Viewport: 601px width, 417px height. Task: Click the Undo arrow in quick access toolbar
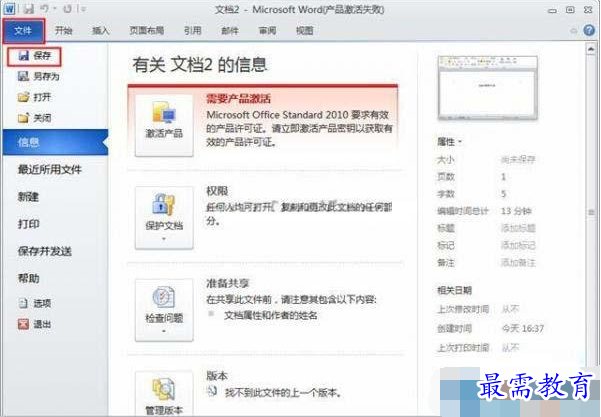click(x=45, y=8)
